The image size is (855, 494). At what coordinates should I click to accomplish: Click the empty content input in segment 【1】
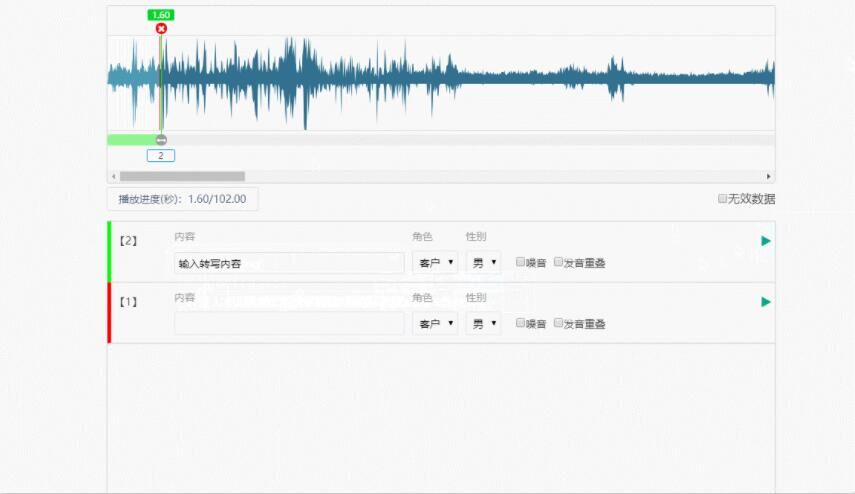(x=289, y=324)
